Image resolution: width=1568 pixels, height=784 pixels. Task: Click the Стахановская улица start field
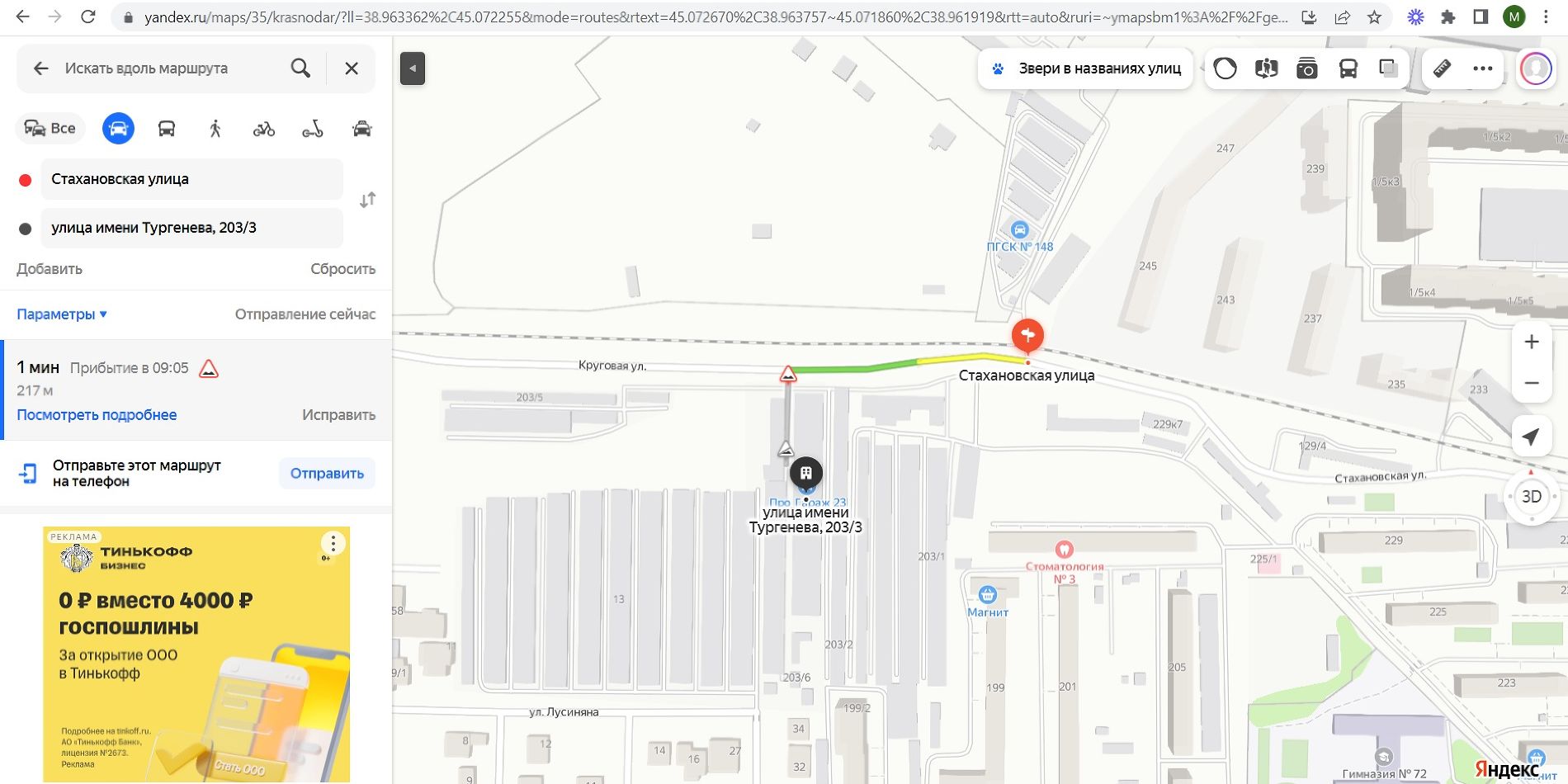(x=191, y=179)
